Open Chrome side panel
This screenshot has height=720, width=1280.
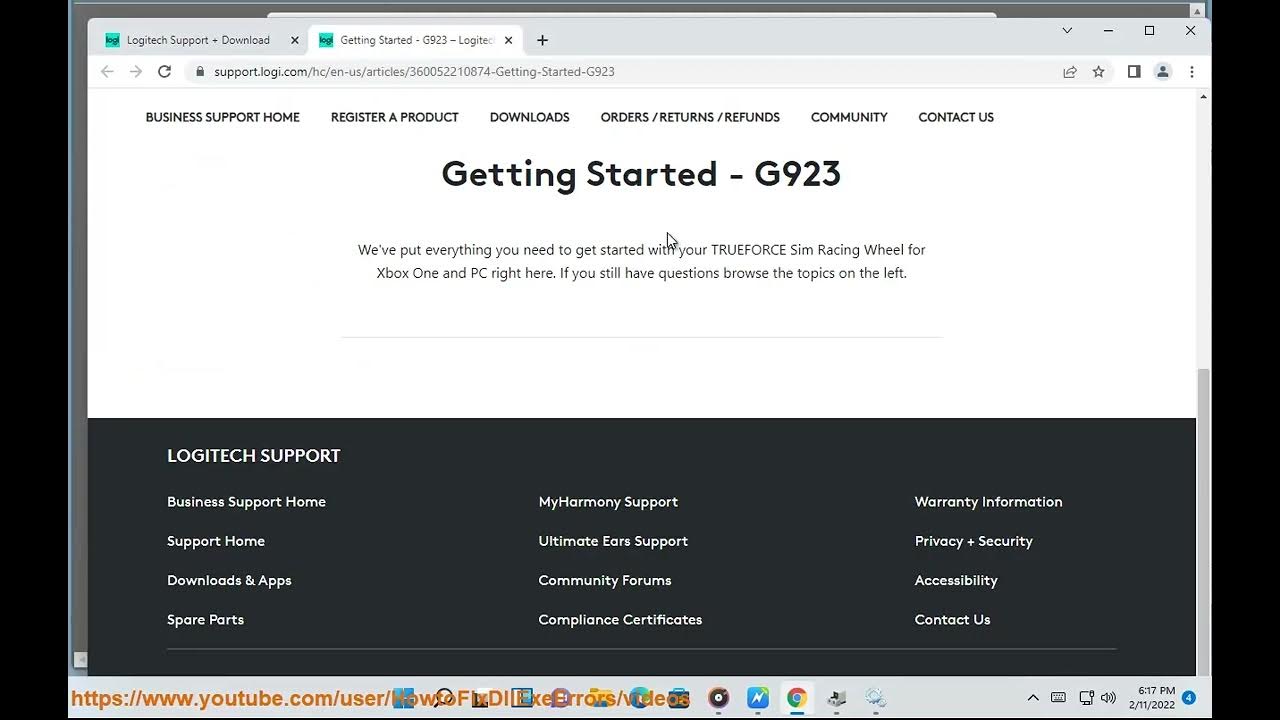(x=1134, y=72)
